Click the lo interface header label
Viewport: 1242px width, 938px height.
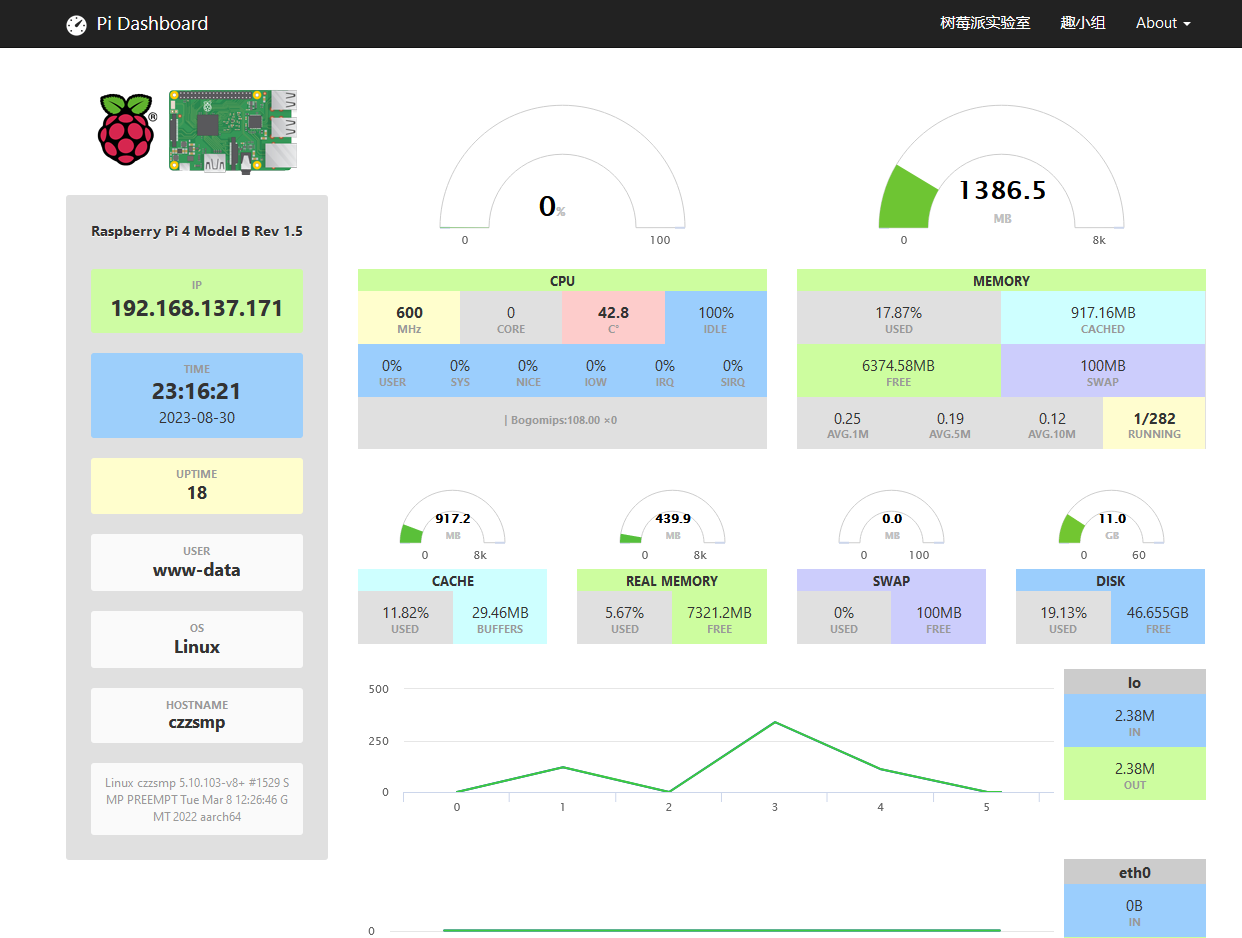tap(1135, 682)
